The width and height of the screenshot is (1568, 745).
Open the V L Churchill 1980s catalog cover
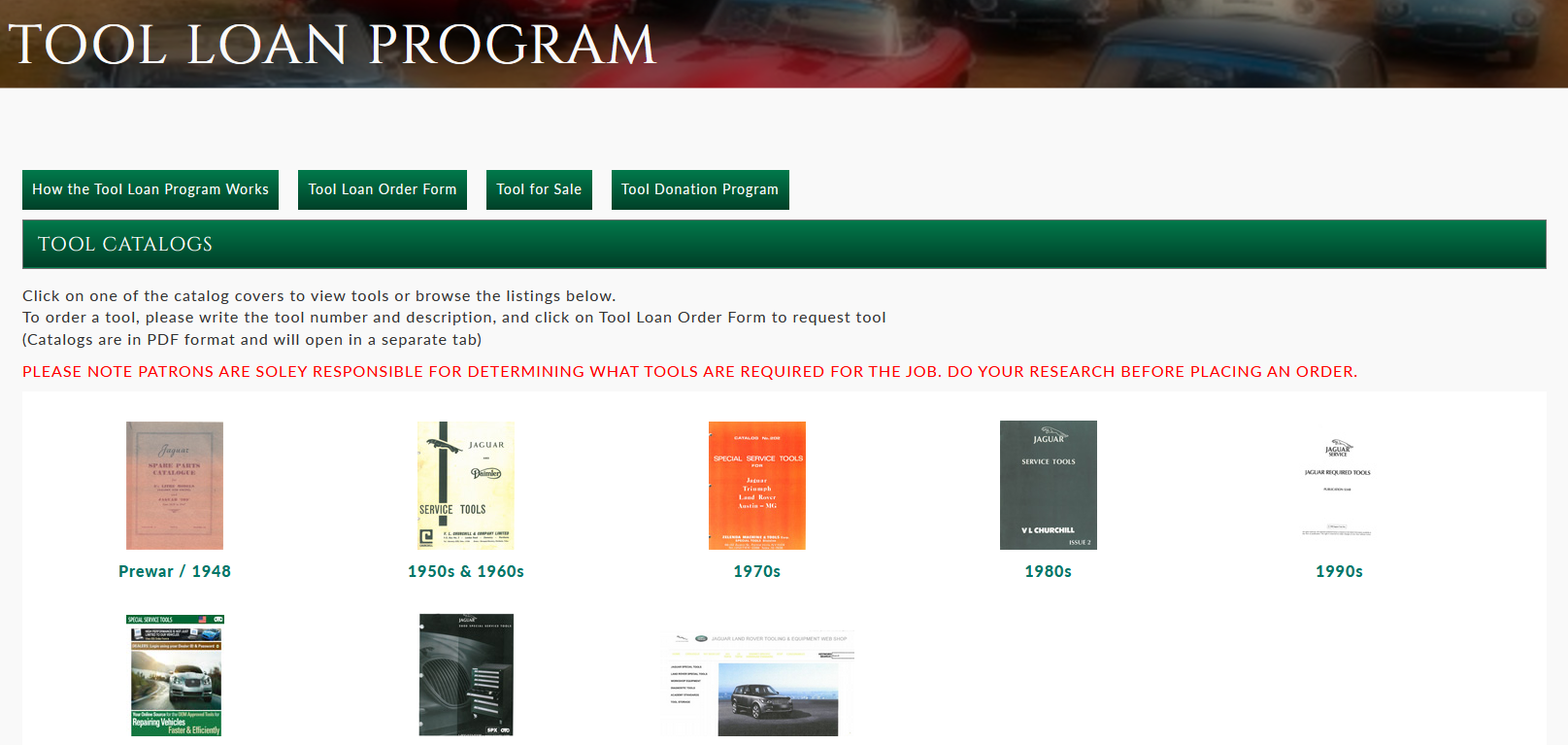point(1049,485)
